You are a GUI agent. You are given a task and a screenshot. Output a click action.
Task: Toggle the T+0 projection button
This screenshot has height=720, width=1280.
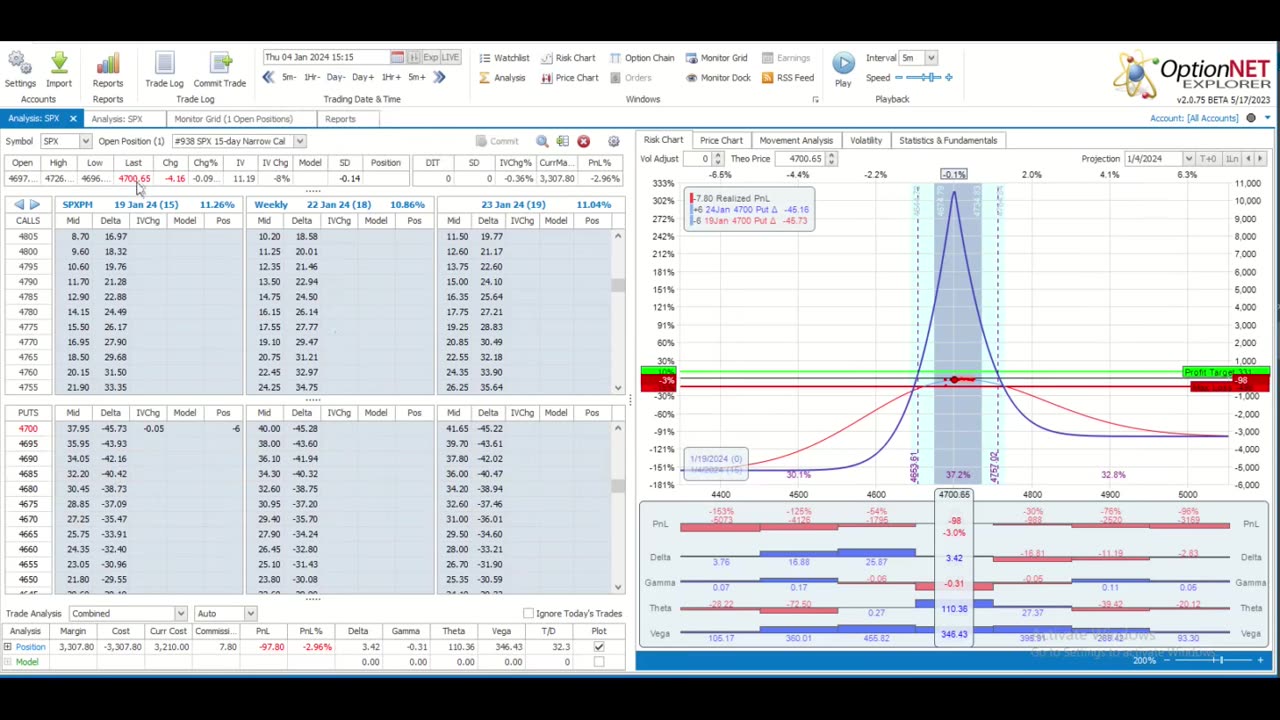(1208, 159)
